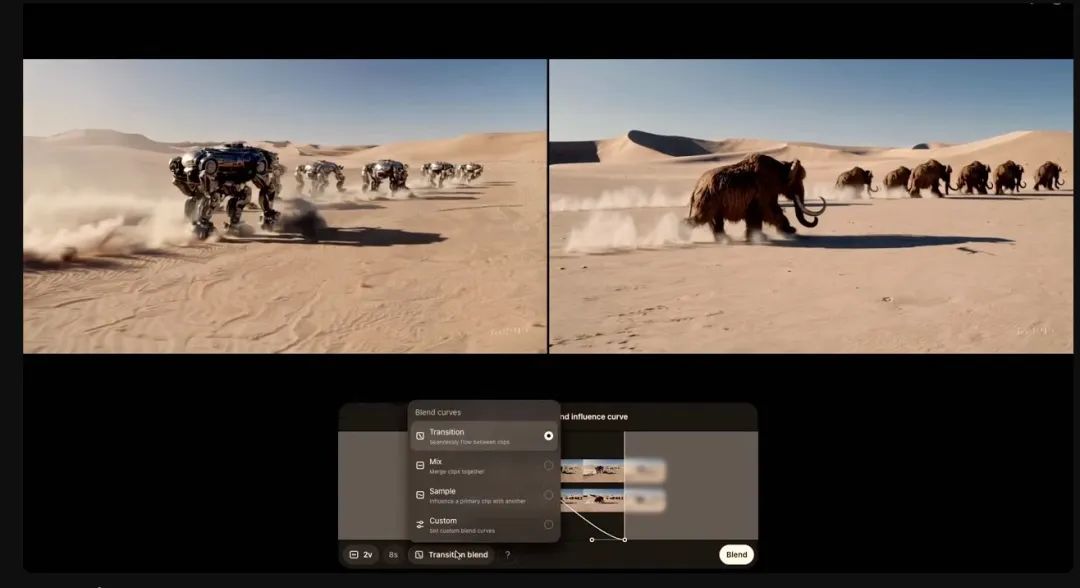1080x588 pixels.
Task: Open the 8s duration dropdown
Action: [x=393, y=555]
